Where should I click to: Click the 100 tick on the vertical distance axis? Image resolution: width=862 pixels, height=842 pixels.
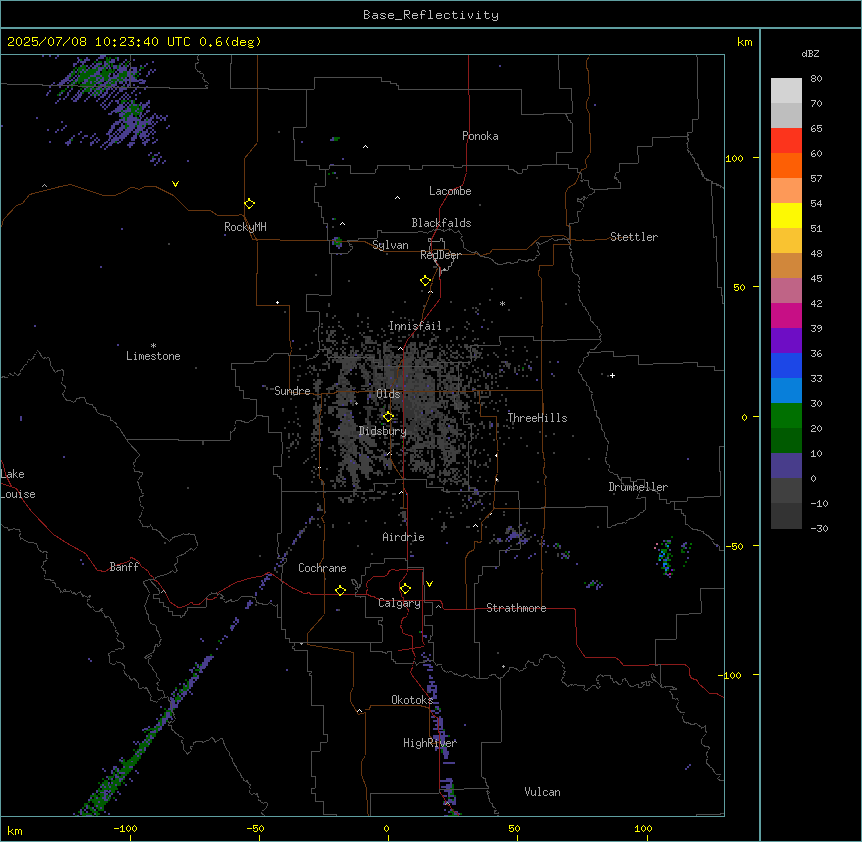pyautogui.click(x=734, y=158)
